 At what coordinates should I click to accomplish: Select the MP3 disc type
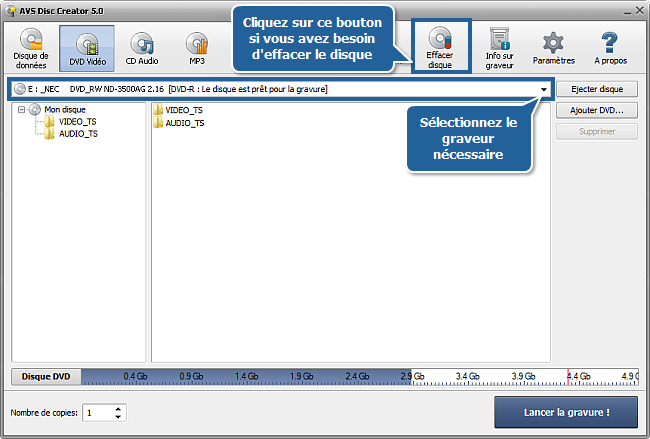point(196,48)
